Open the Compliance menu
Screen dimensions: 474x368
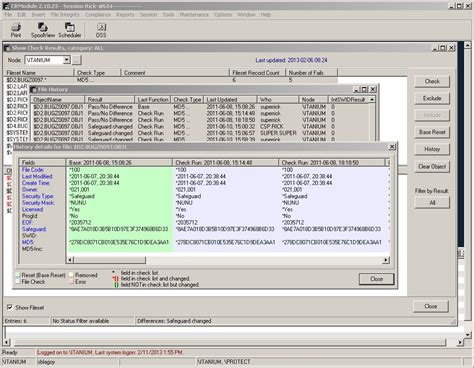pyautogui.click(x=98, y=15)
